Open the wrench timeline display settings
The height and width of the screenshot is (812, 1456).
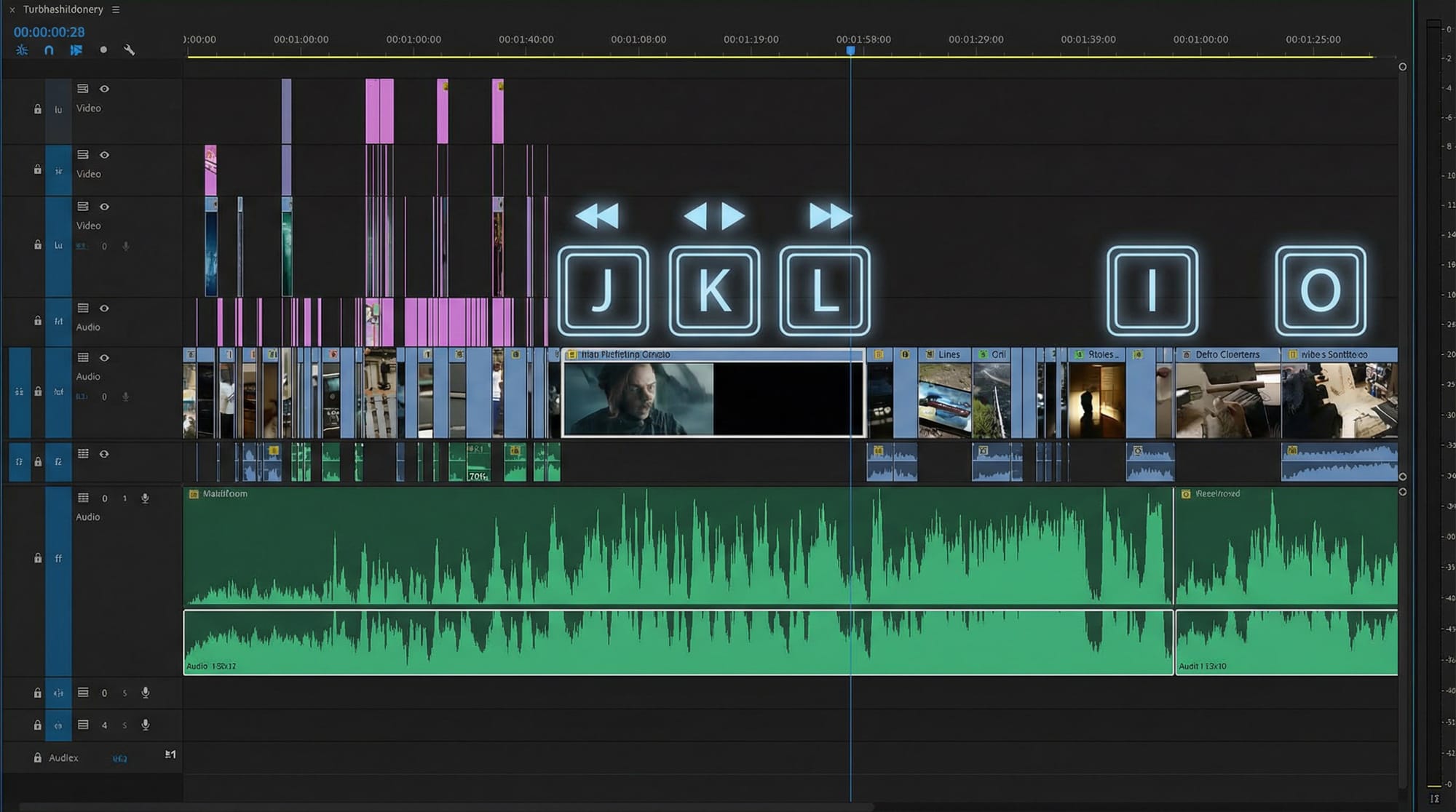point(129,50)
